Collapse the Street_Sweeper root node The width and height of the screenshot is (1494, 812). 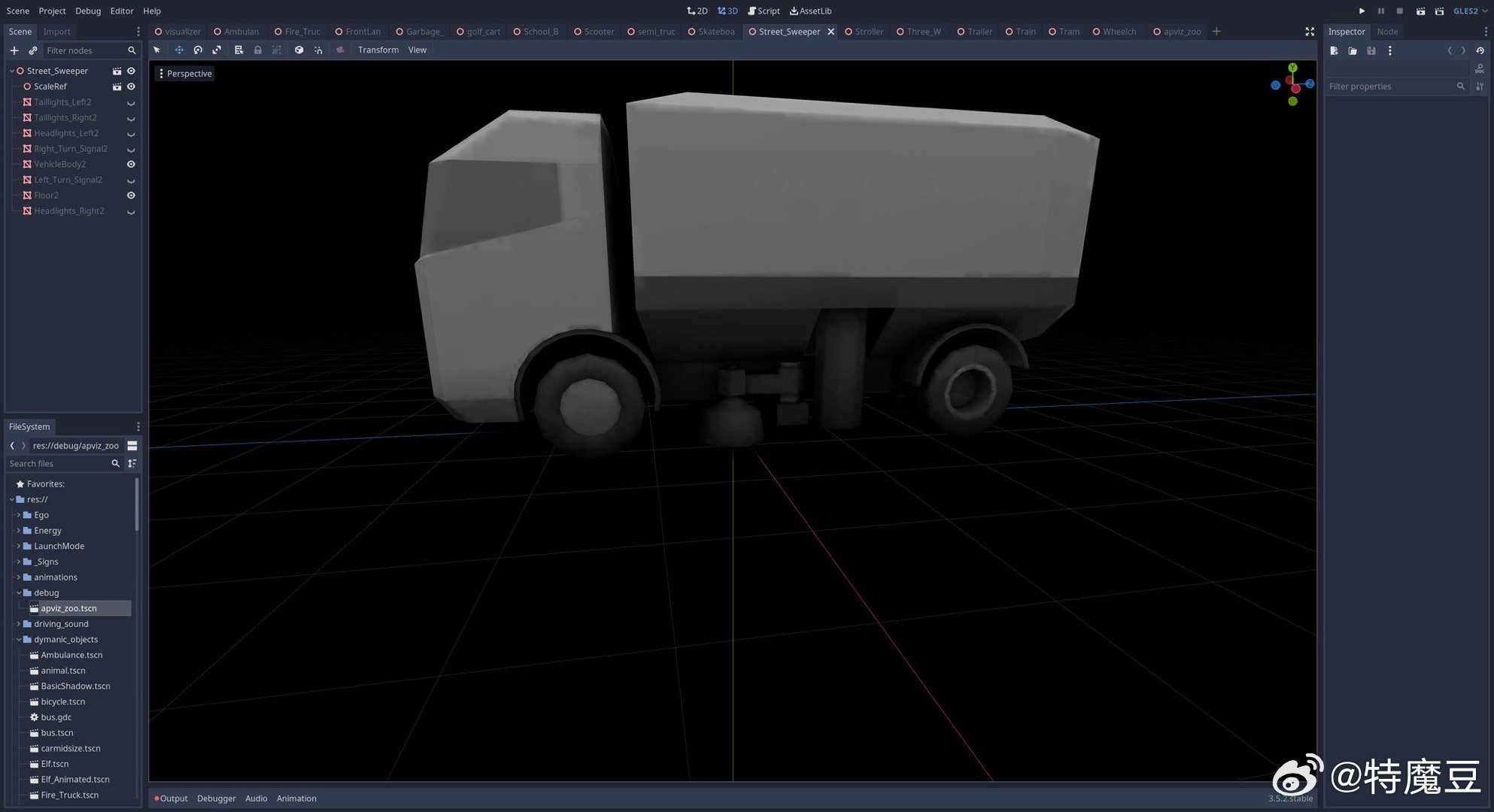click(12, 71)
